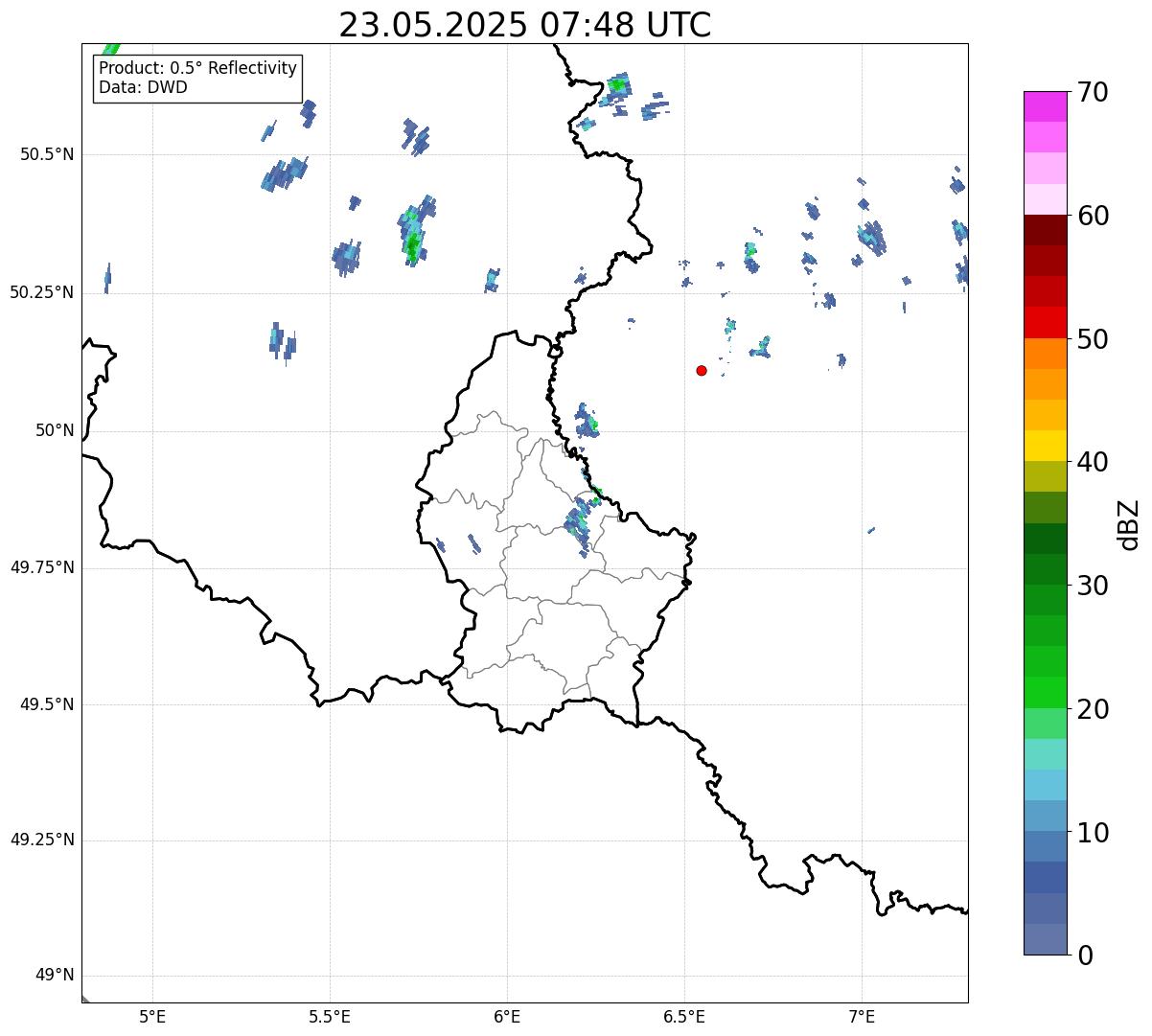Pick the turquoise swatch in the colorbar
Viewport: 1152px width, 1036px height.
point(1045,754)
